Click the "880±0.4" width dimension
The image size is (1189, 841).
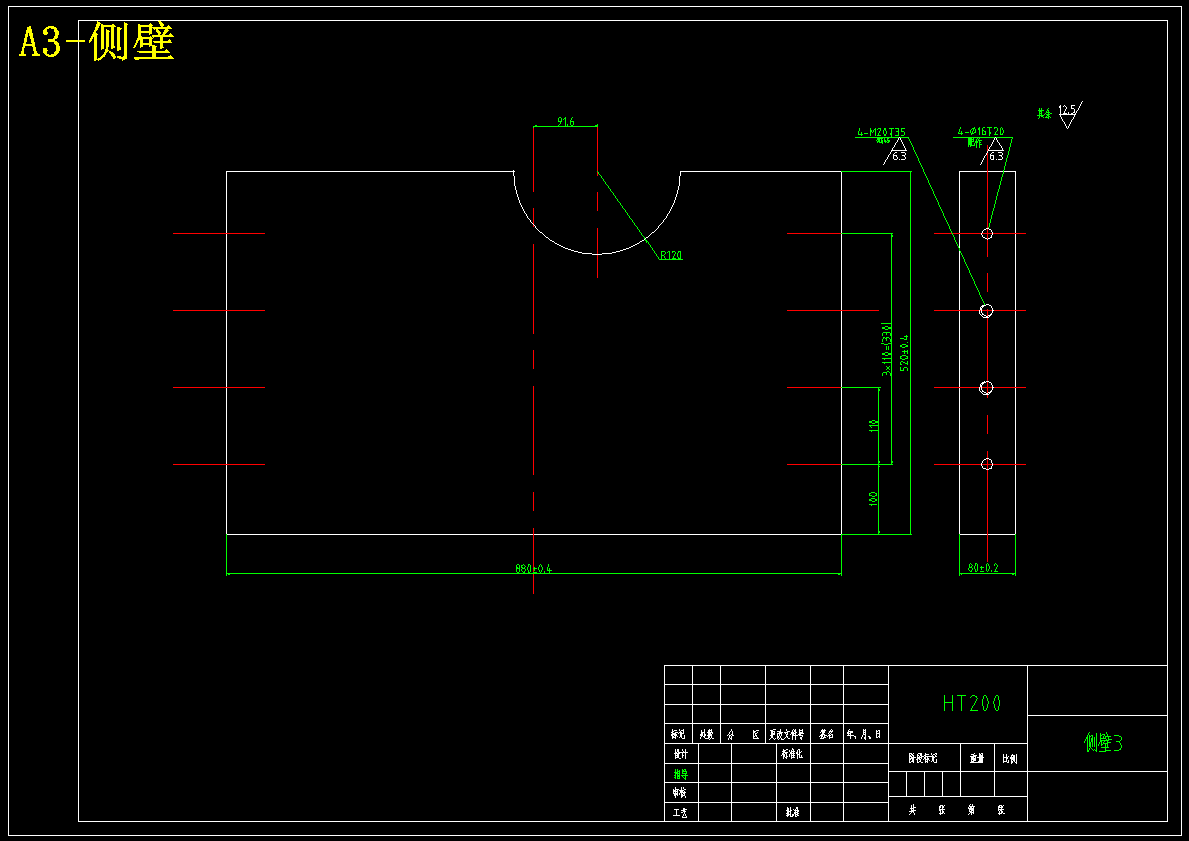[x=534, y=569]
